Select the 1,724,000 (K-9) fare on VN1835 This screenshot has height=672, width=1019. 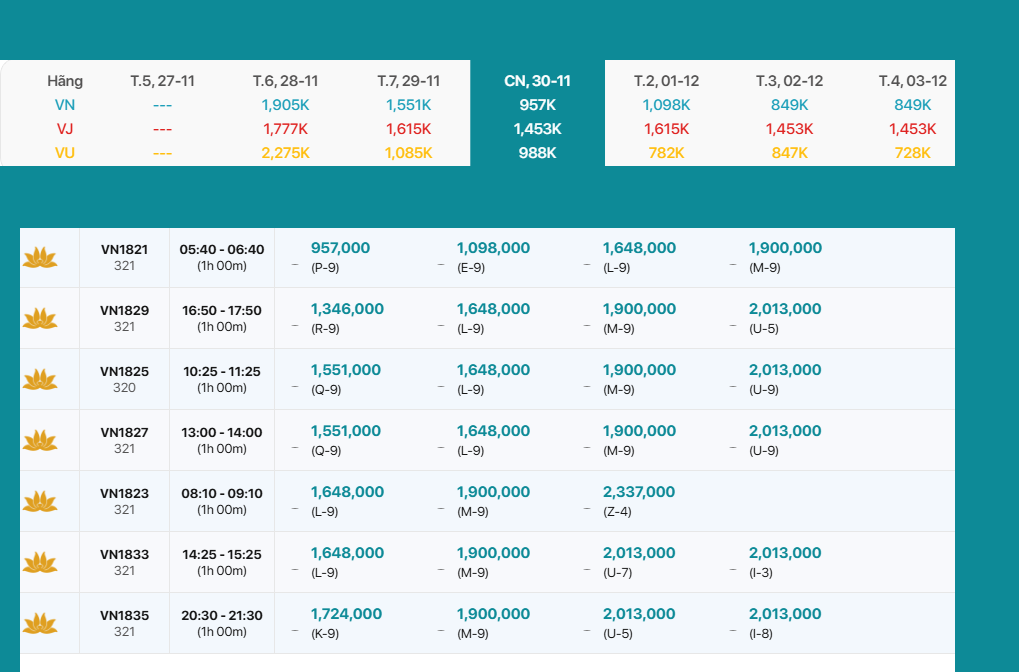click(x=346, y=615)
